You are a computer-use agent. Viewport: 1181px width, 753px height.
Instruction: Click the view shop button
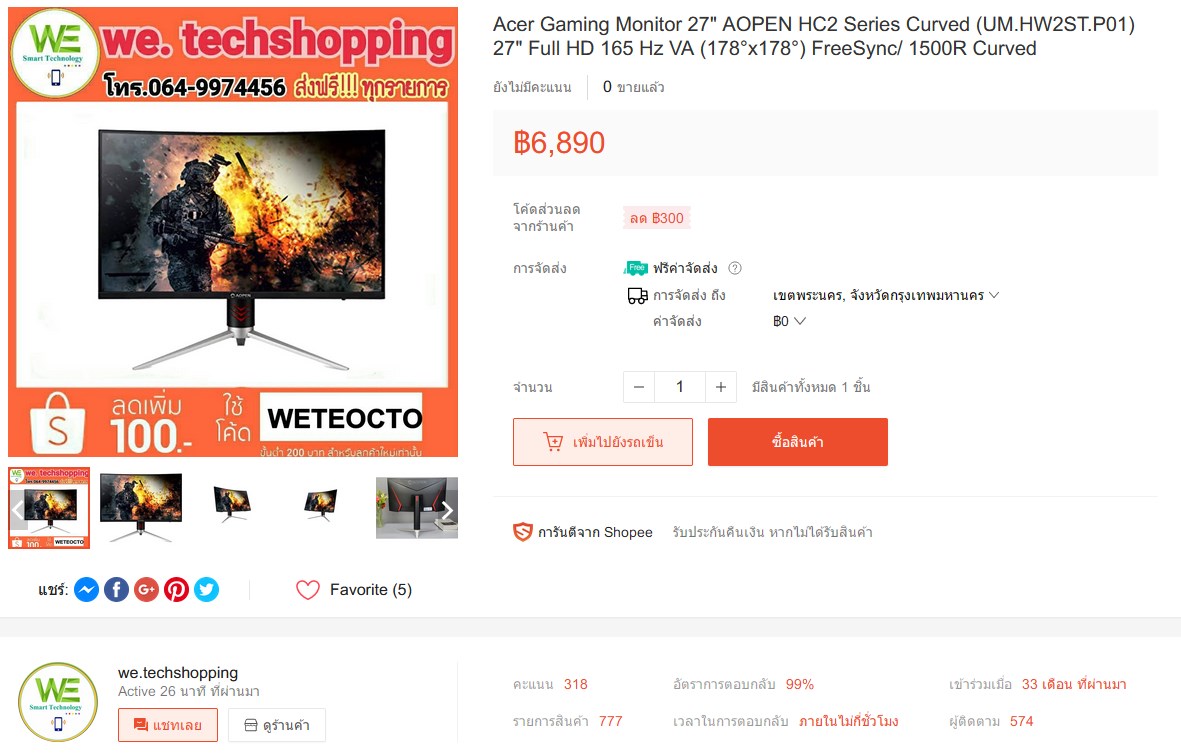click(277, 725)
